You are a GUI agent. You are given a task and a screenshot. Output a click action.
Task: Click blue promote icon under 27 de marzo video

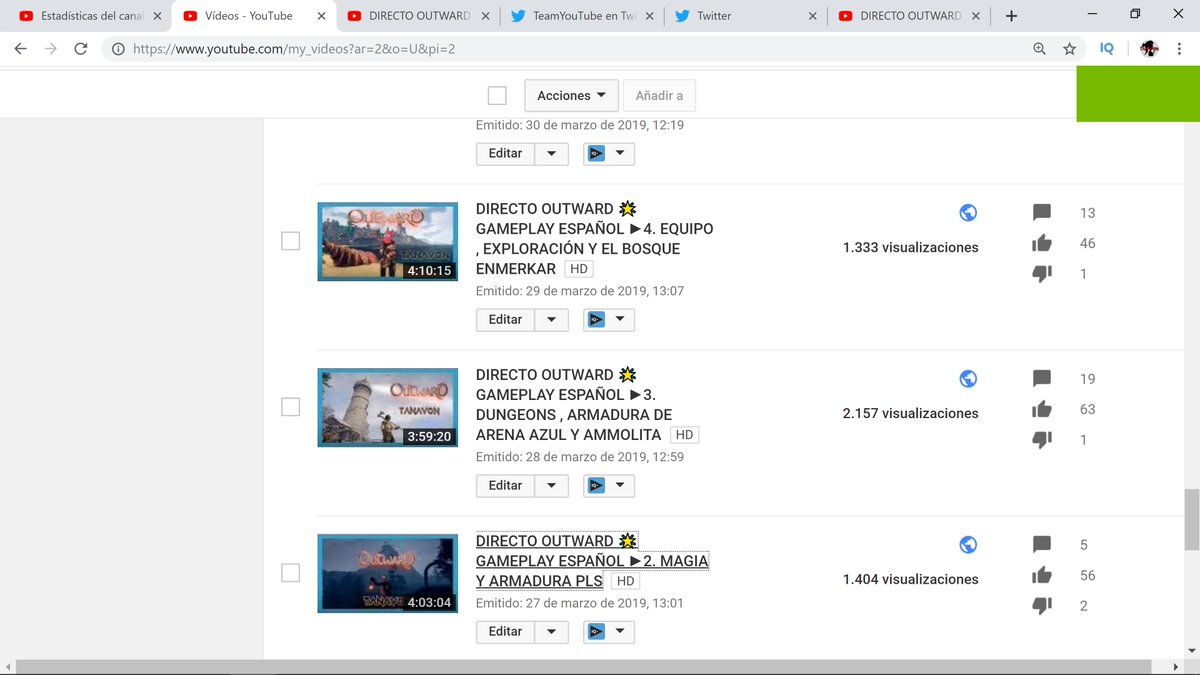(597, 632)
